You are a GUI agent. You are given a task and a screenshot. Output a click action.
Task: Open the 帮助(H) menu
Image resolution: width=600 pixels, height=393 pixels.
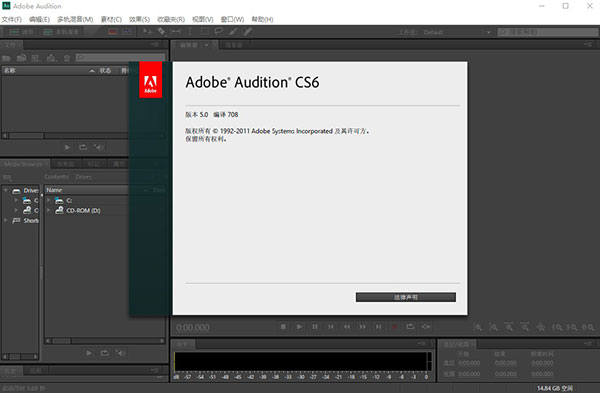click(x=262, y=19)
